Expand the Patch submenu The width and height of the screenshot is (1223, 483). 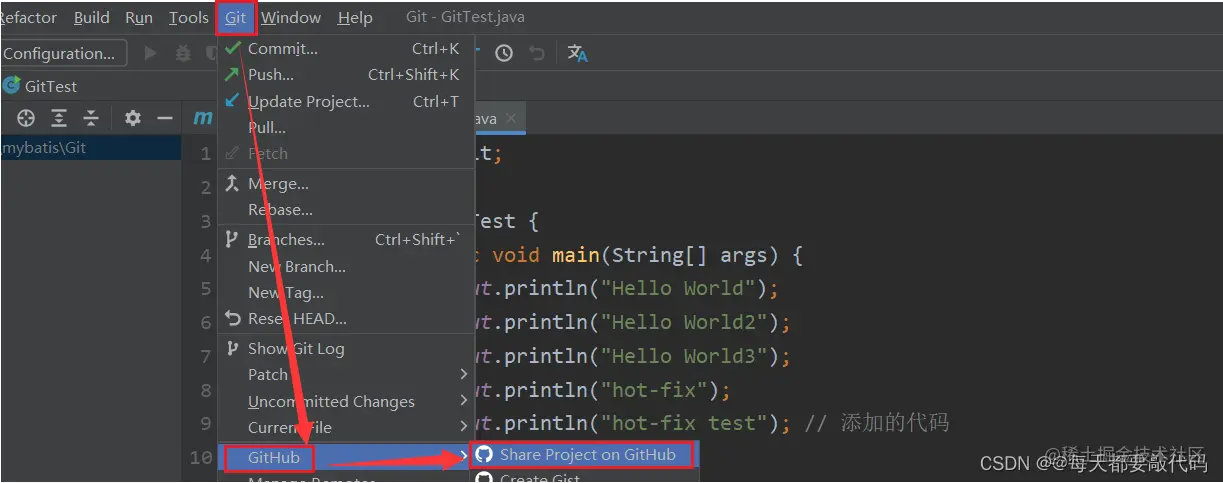click(345, 375)
